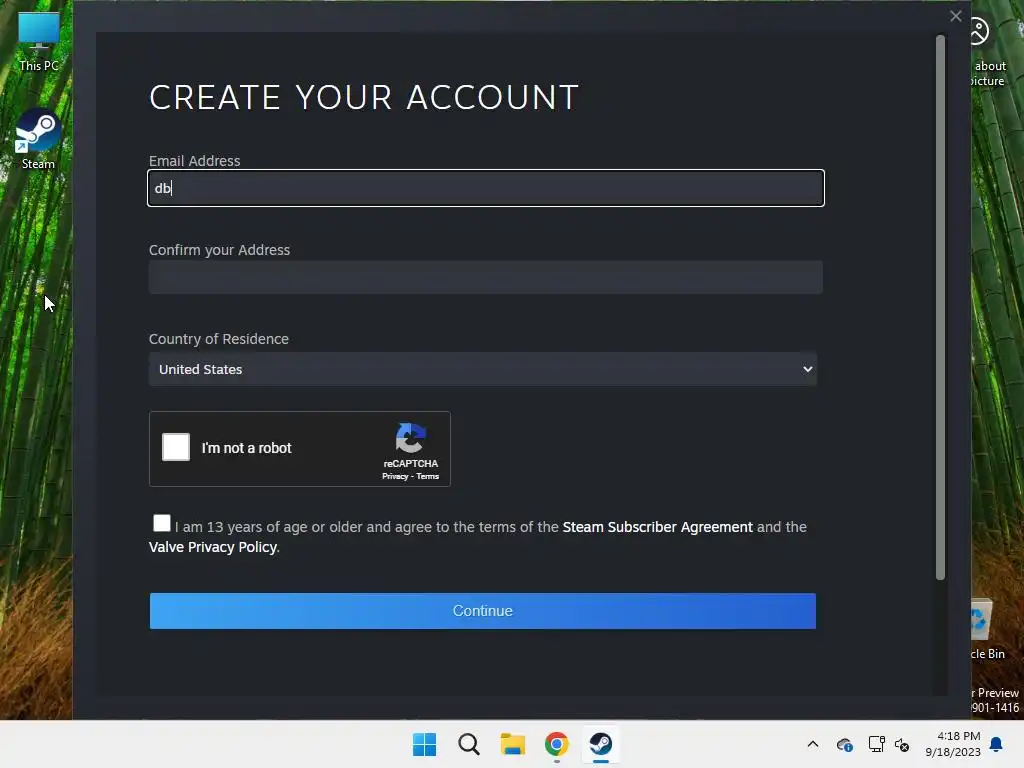Click the muted volume tray icon
This screenshot has height=768, width=1024.
coord(902,744)
